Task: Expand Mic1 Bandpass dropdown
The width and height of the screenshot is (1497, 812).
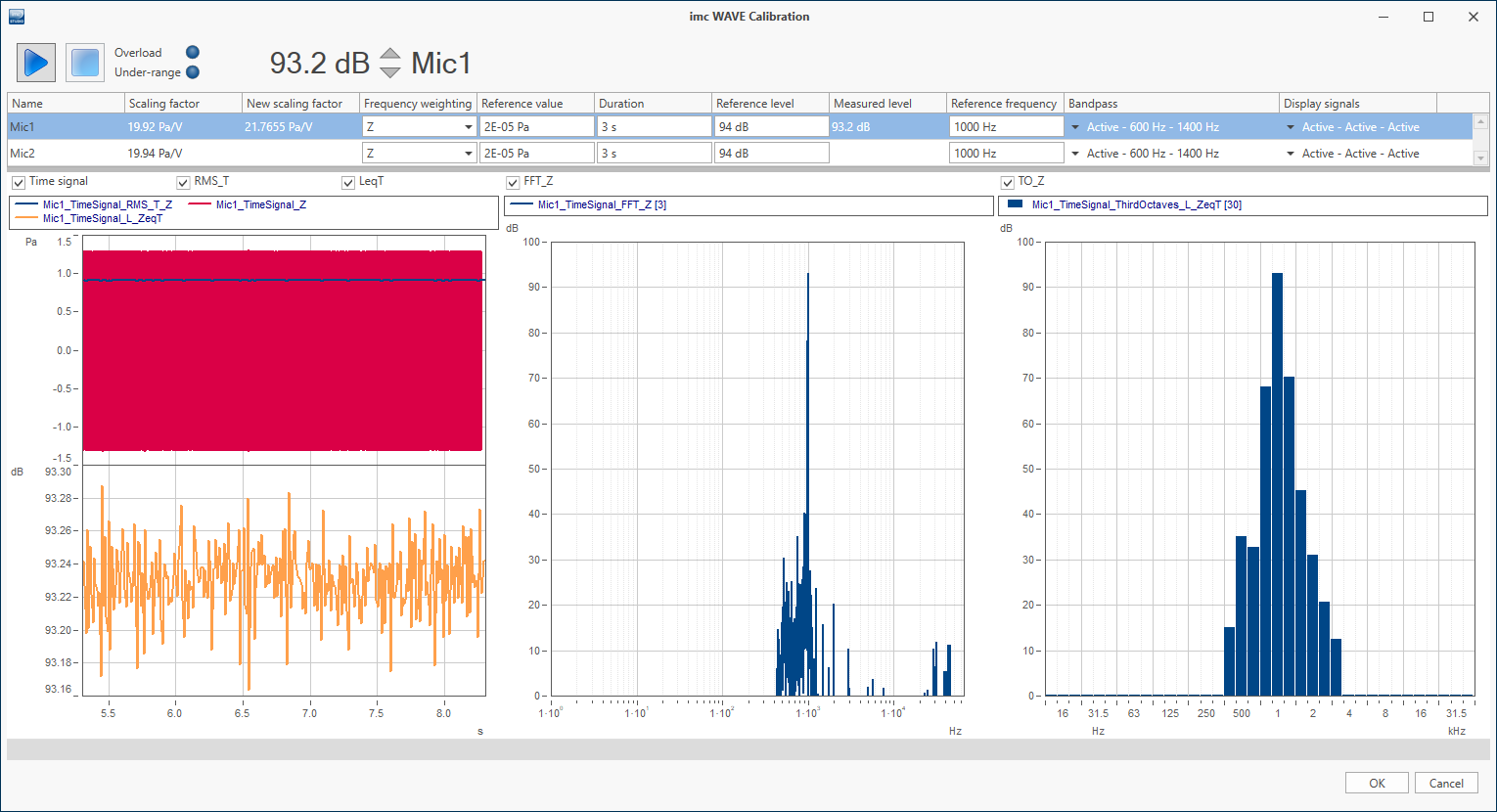Action: pyautogui.click(x=1076, y=127)
